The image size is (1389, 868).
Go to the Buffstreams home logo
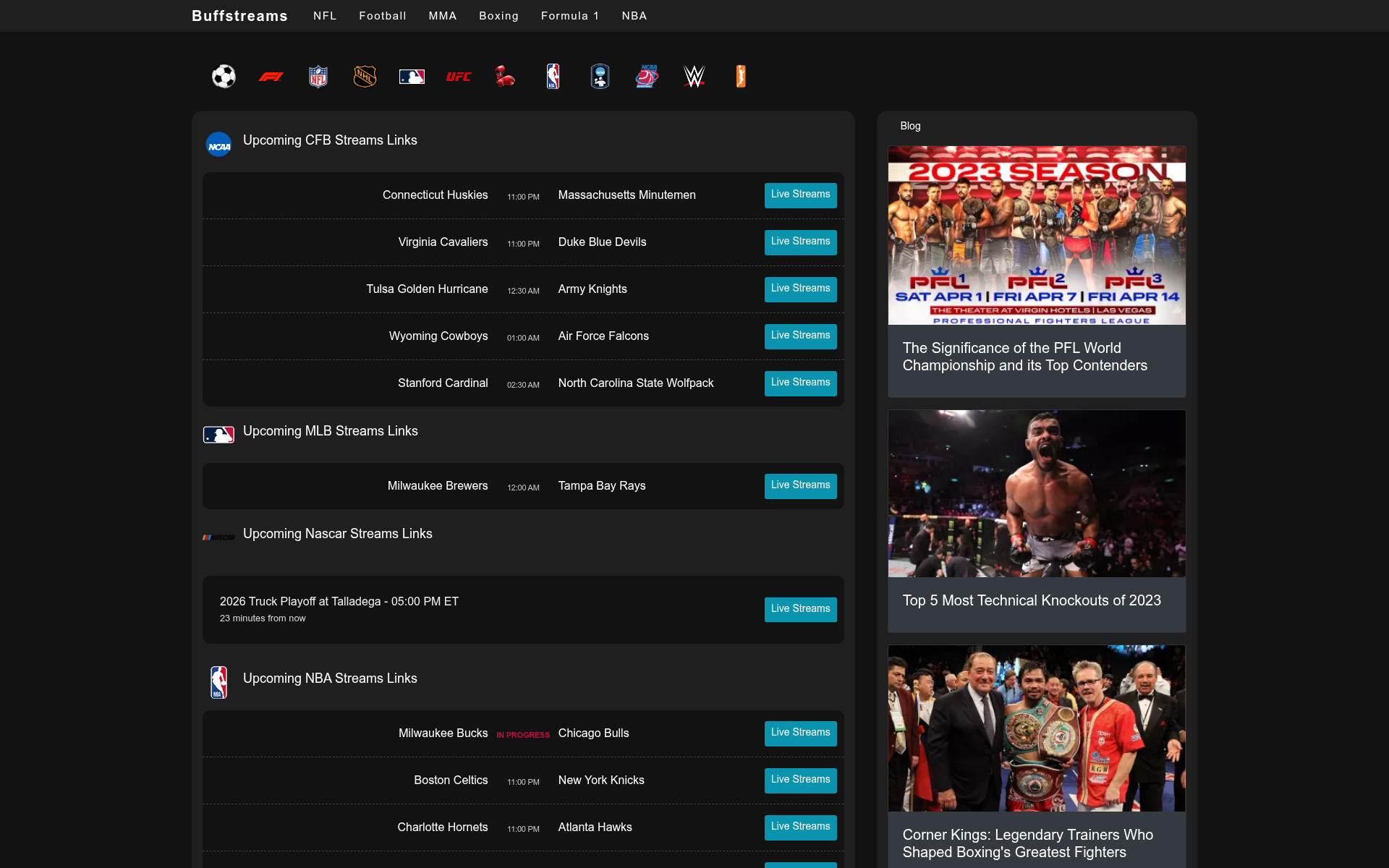(x=239, y=16)
